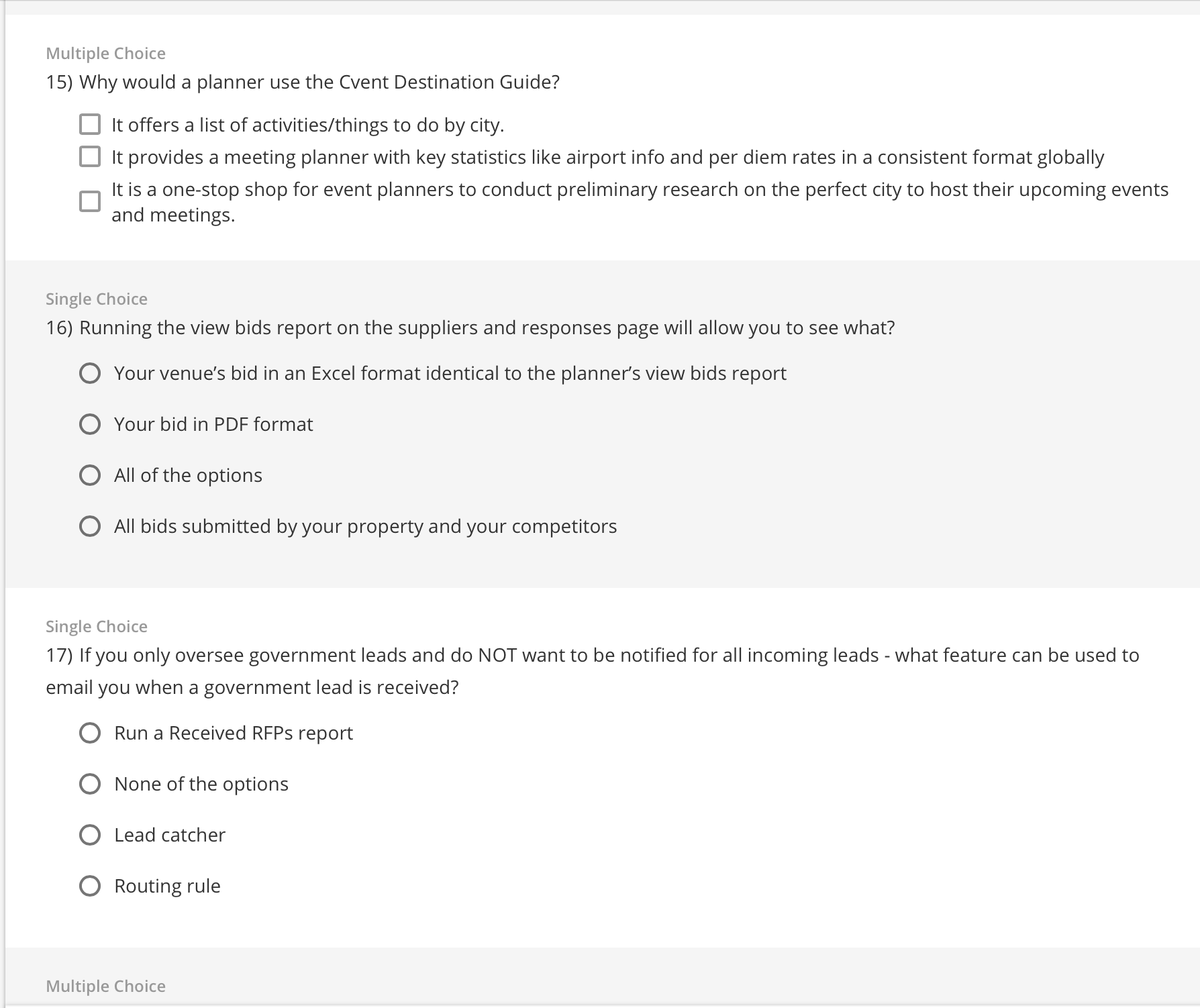
Task: Click the 'Lead catcher' option label text
Action: click(169, 836)
